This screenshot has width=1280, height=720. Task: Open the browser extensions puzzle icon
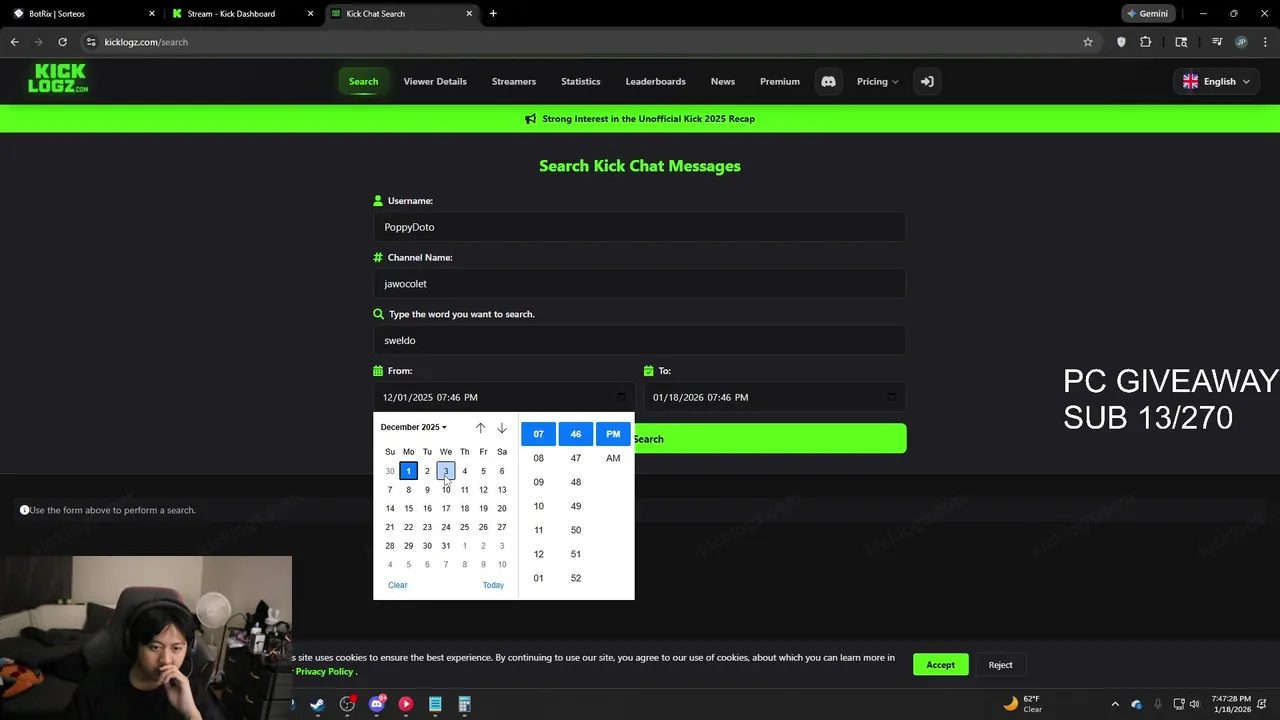1146,42
